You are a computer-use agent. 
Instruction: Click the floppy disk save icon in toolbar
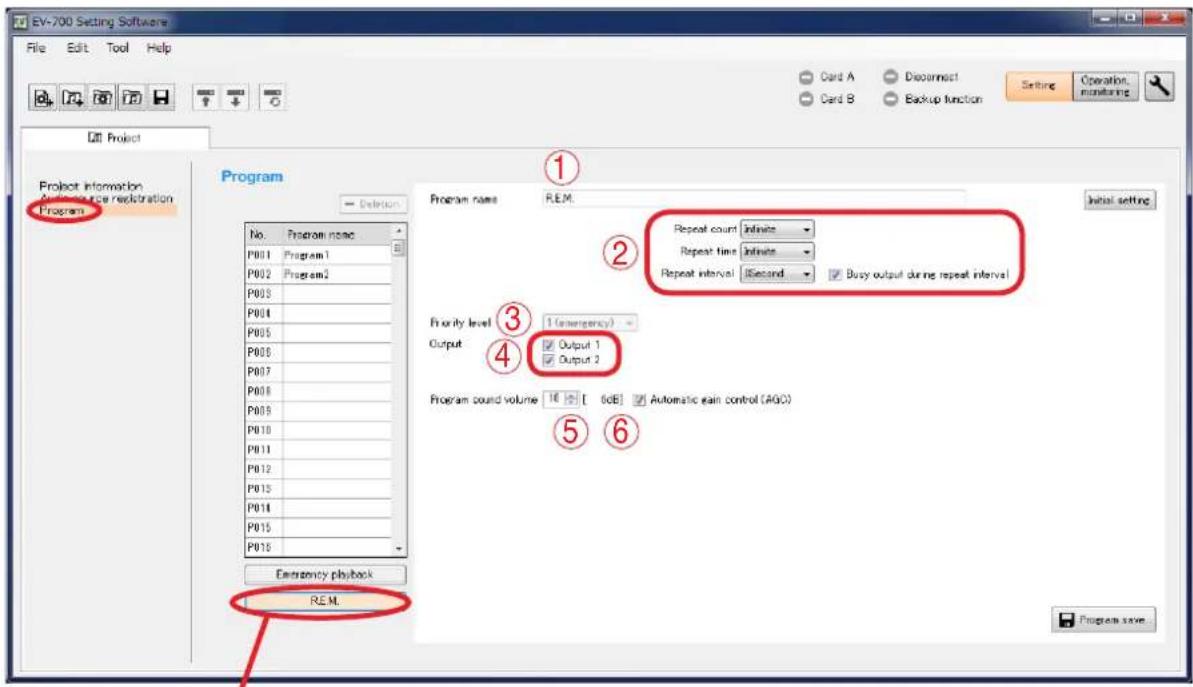(x=161, y=97)
